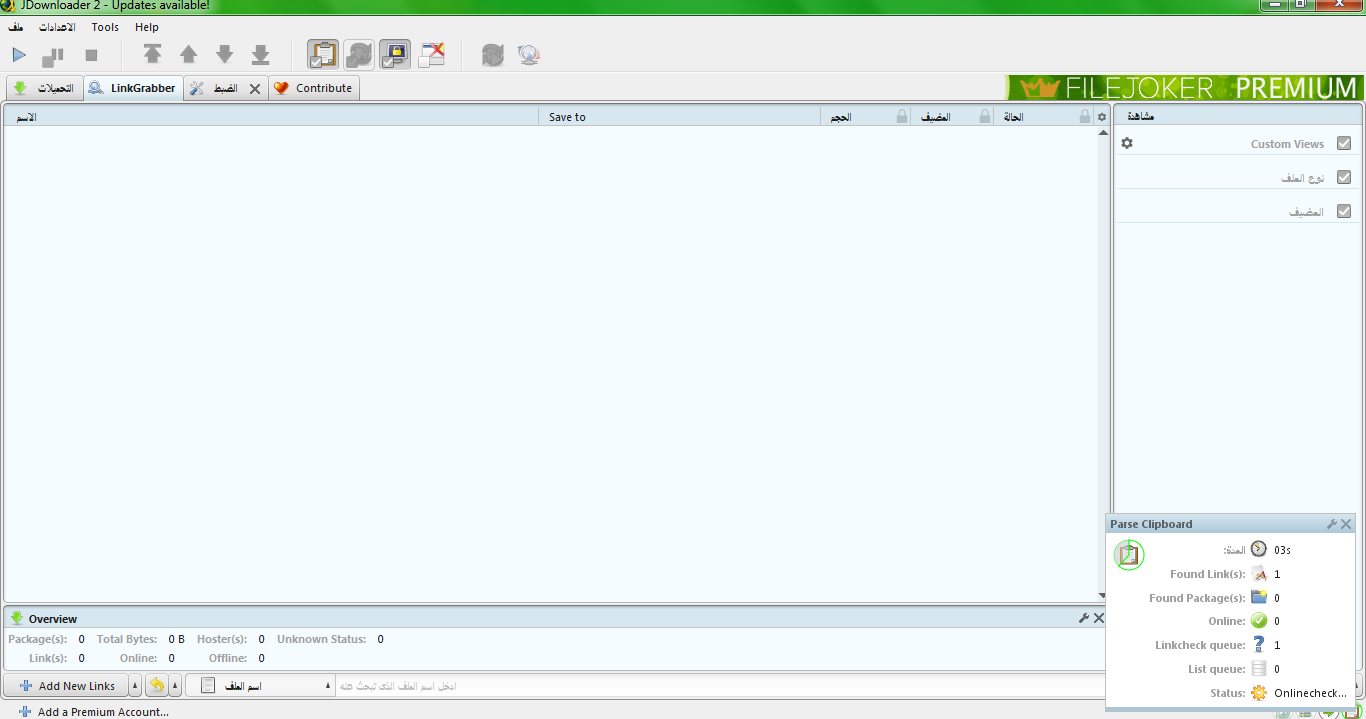Image resolution: width=1366 pixels, height=719 pixels.
Task: Click the update check globe icon
Action: [529, 55]
